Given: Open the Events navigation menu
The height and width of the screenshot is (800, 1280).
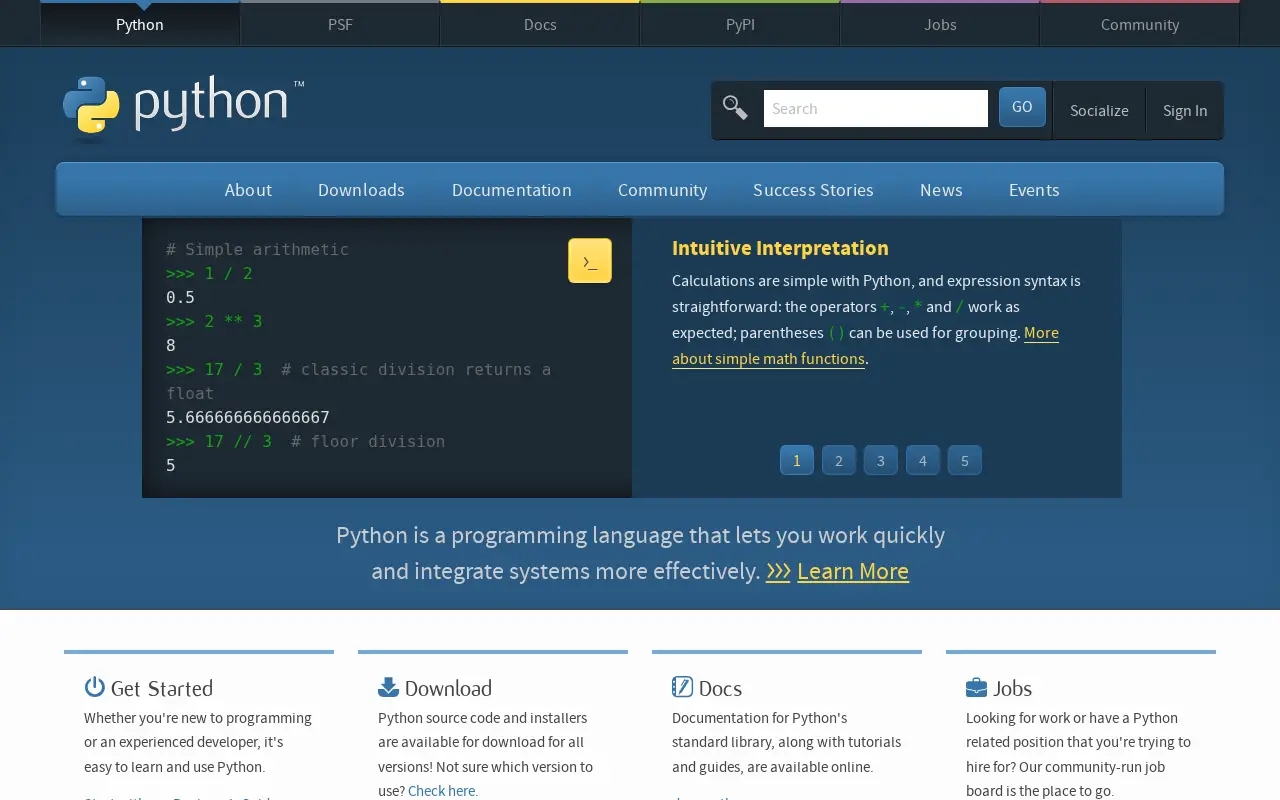Looking at the screenshot, I should click(1034, 190).
